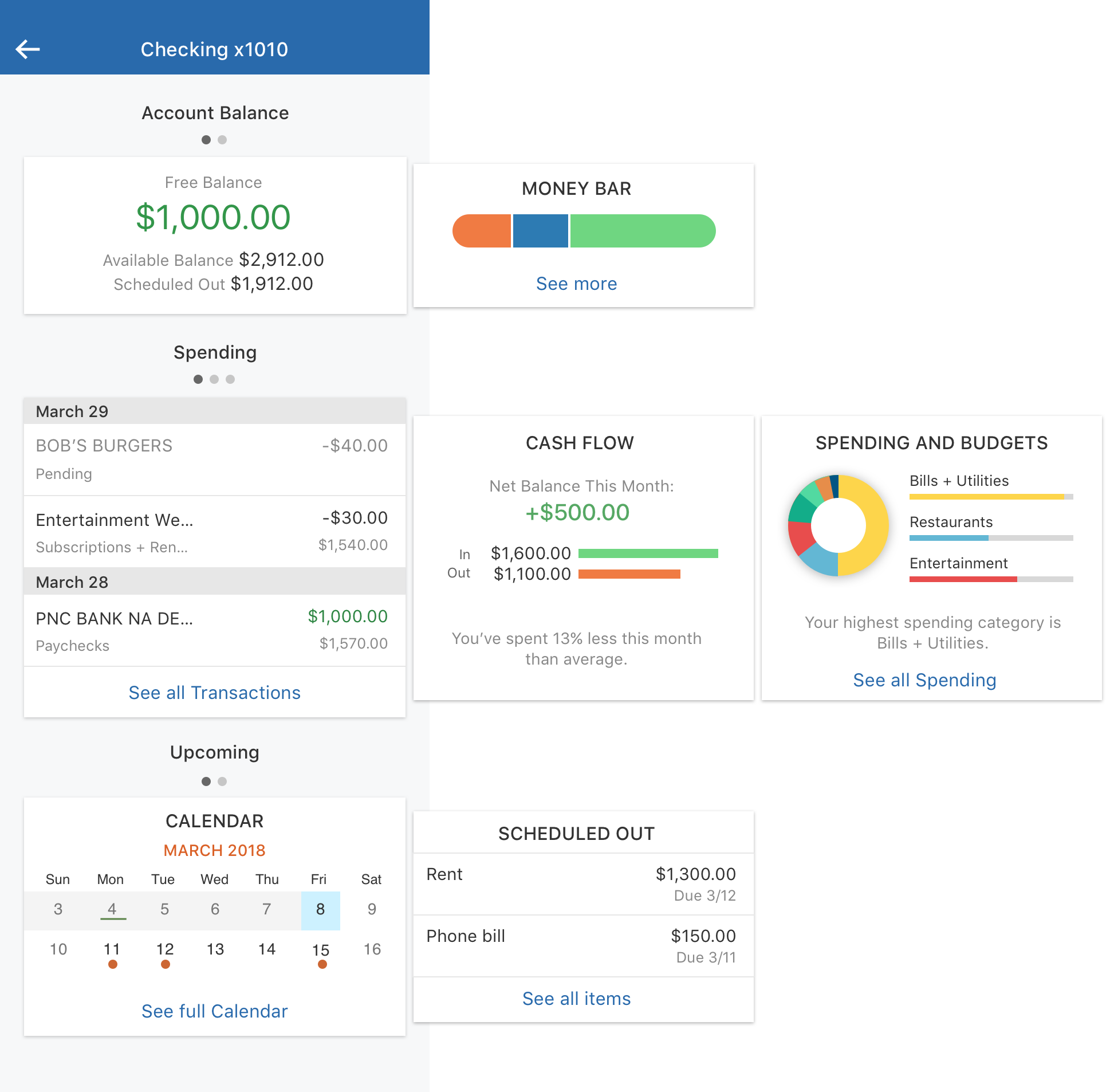The image size is (1110, 1092).
Task: Click the Cash Flow Out orange bar
Action: click(x=629, y=574)
